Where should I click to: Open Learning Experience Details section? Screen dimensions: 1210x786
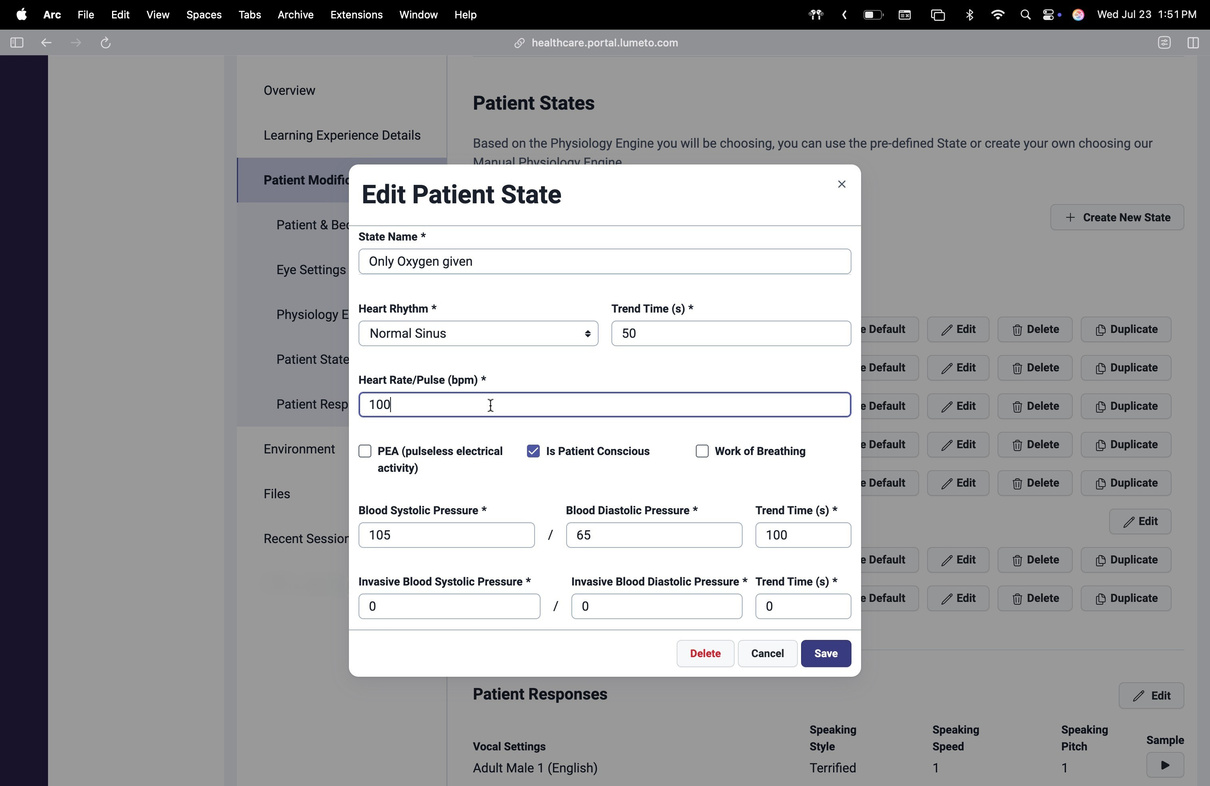pos(342,135)
